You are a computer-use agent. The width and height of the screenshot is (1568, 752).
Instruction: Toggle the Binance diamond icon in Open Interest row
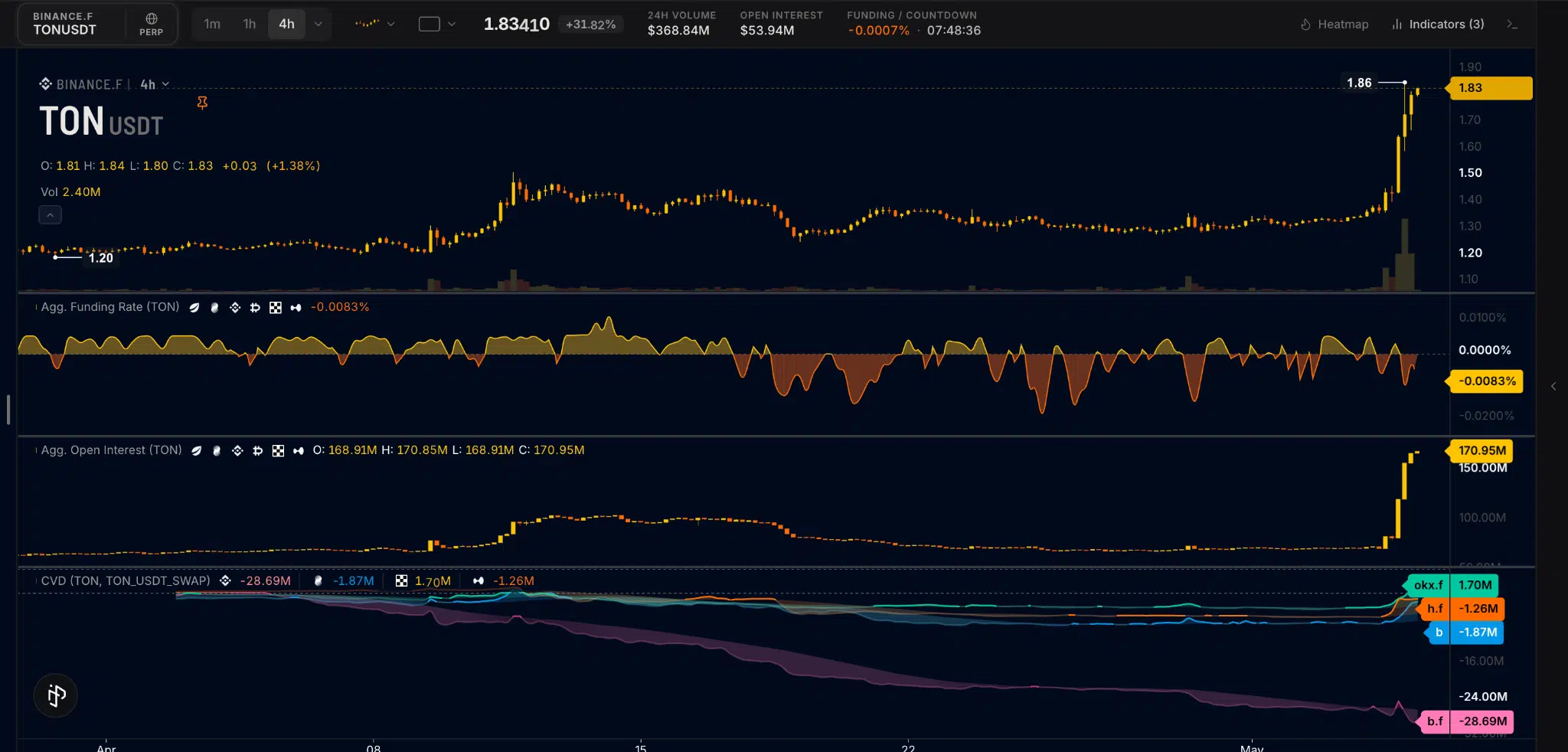[x=237, y=451]
